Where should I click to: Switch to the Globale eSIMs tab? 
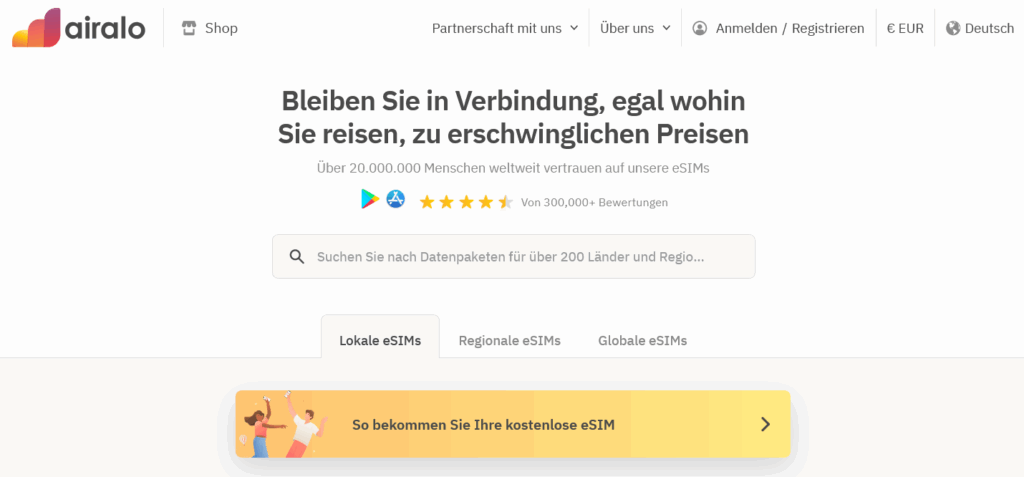pos(643,340)
